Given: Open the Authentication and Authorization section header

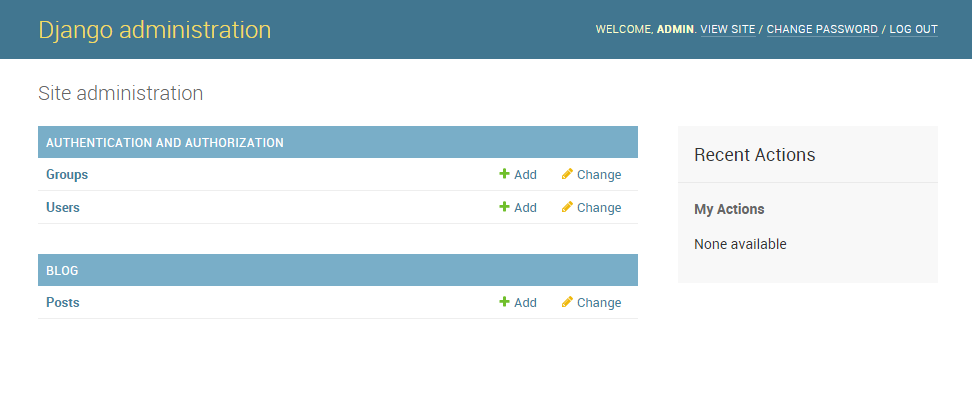Looking at the screenshot, I should click(x=165, y=143).
